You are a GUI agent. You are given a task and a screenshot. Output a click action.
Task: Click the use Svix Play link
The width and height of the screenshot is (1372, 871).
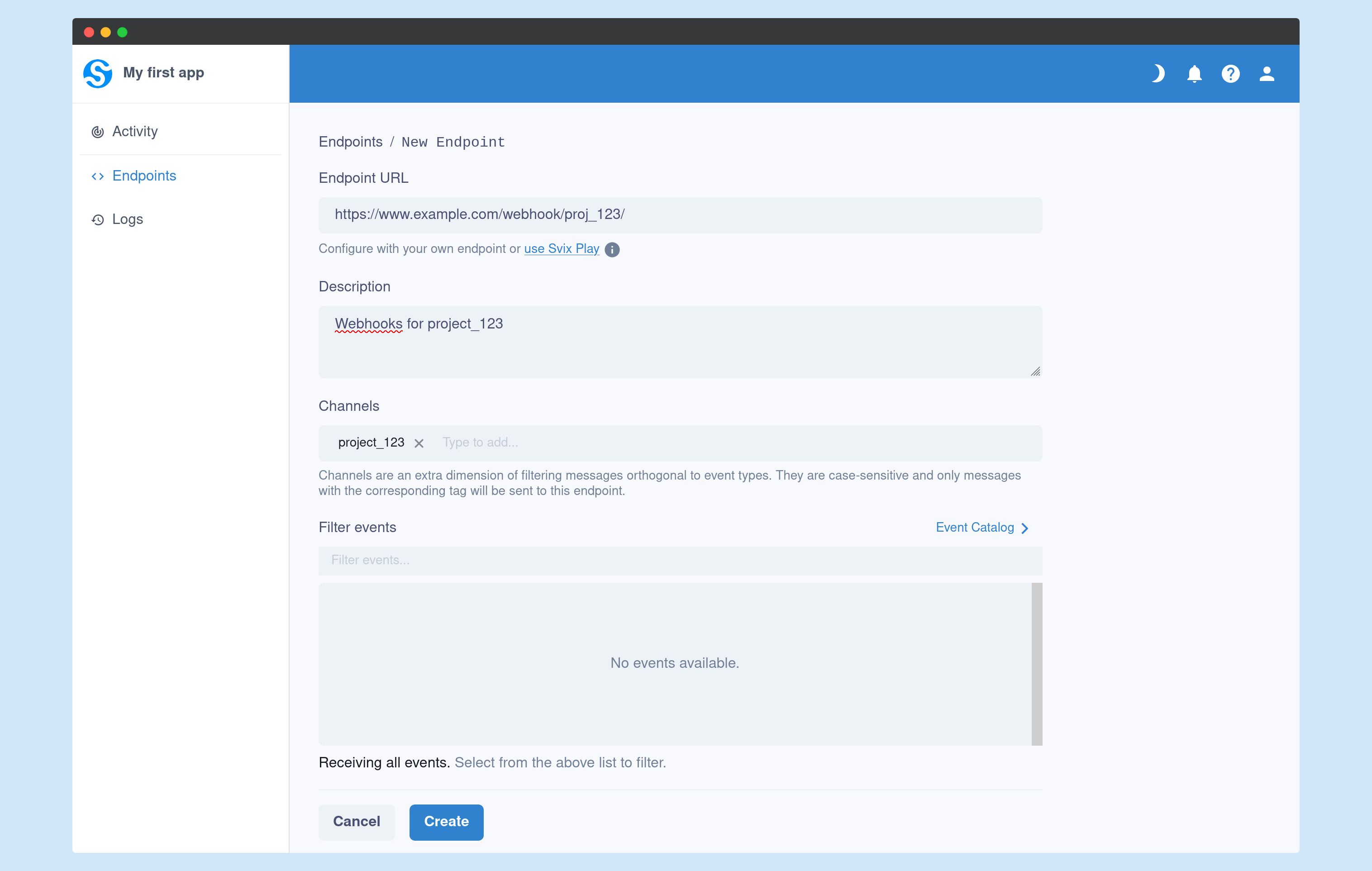(561, 249)
